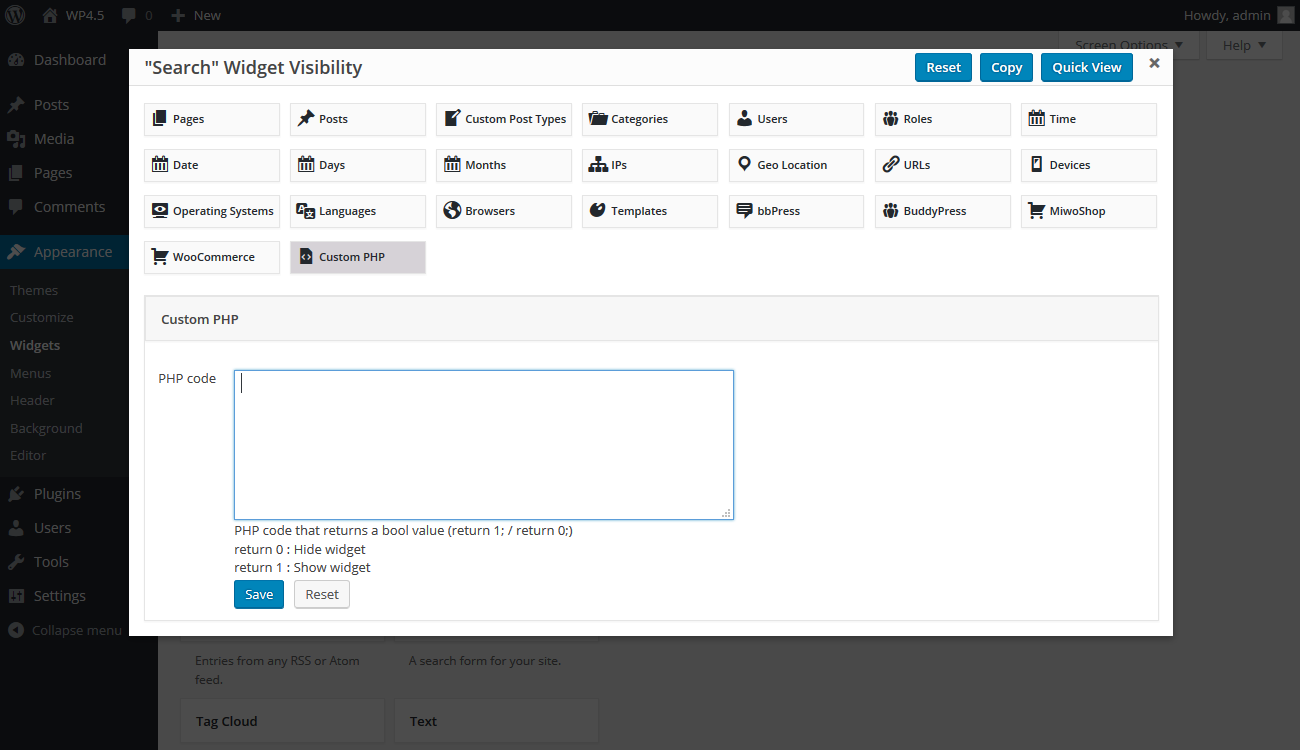Screen dimensions: 1300x750
Task: Click the MiwoShop cart icon
Action: click(1036, 210)
